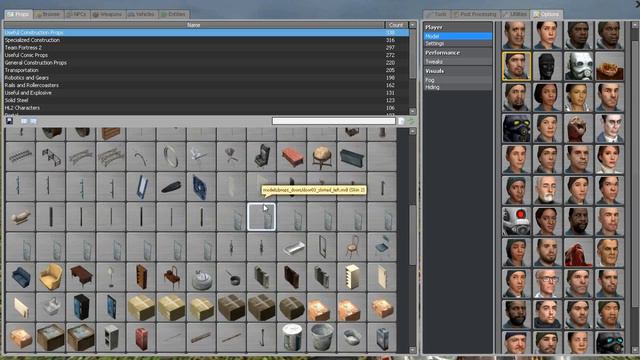
Task: Spawn the white bathtub prop
Action: [291, 247]
